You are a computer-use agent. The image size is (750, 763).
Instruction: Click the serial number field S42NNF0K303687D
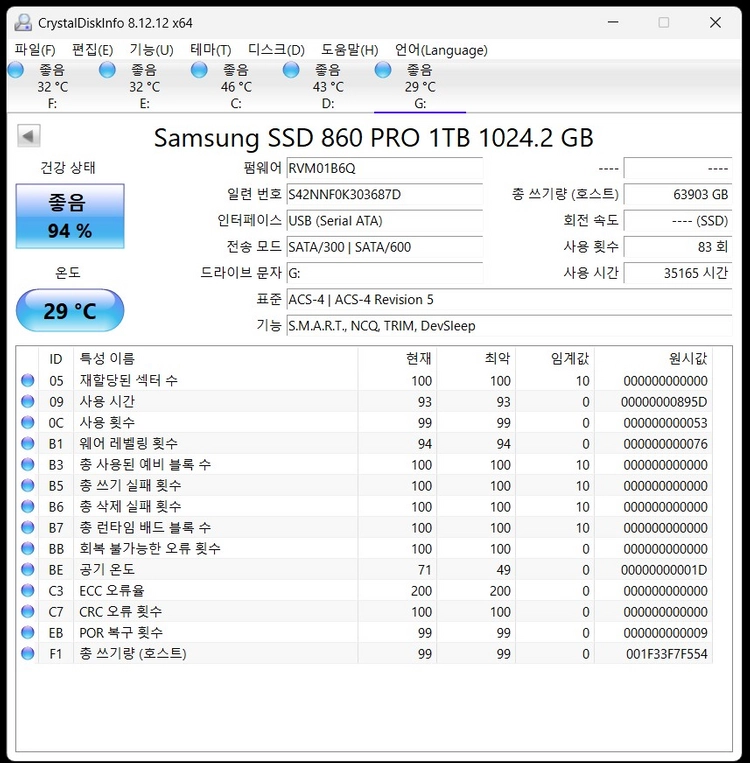(384, 195)
